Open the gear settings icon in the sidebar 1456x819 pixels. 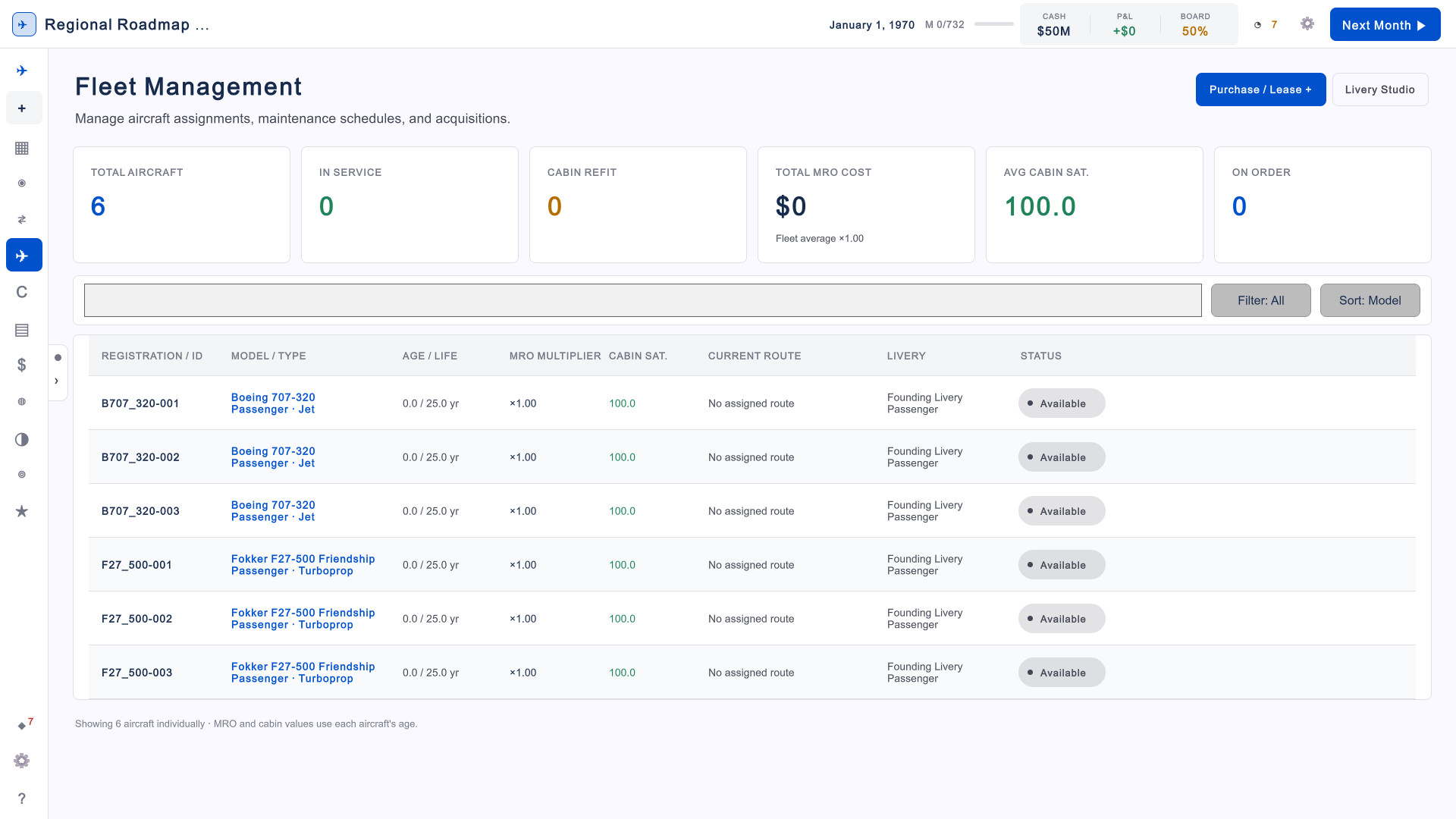point(22,761)
